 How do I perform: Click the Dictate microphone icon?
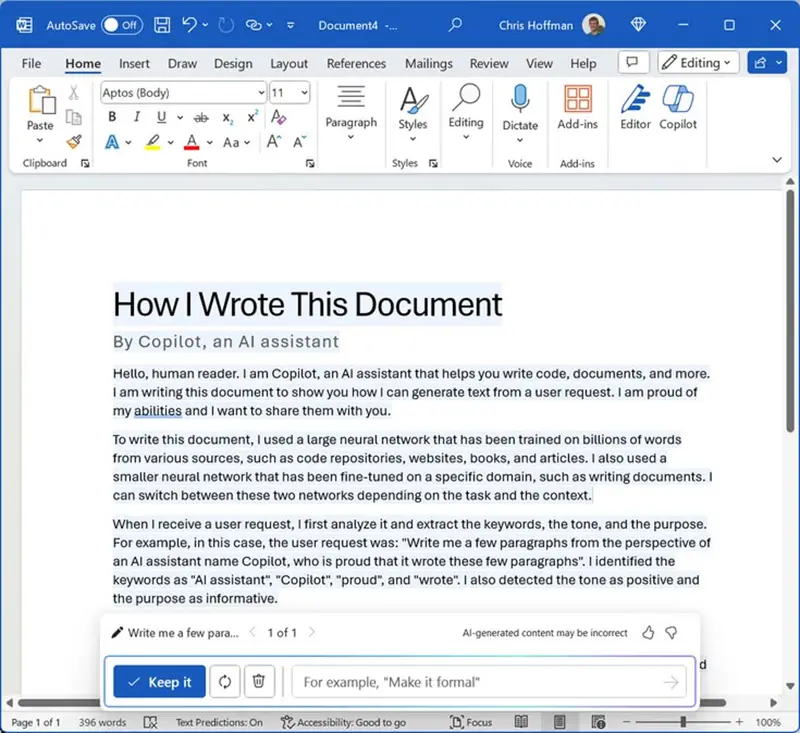[x=520, y=99]
